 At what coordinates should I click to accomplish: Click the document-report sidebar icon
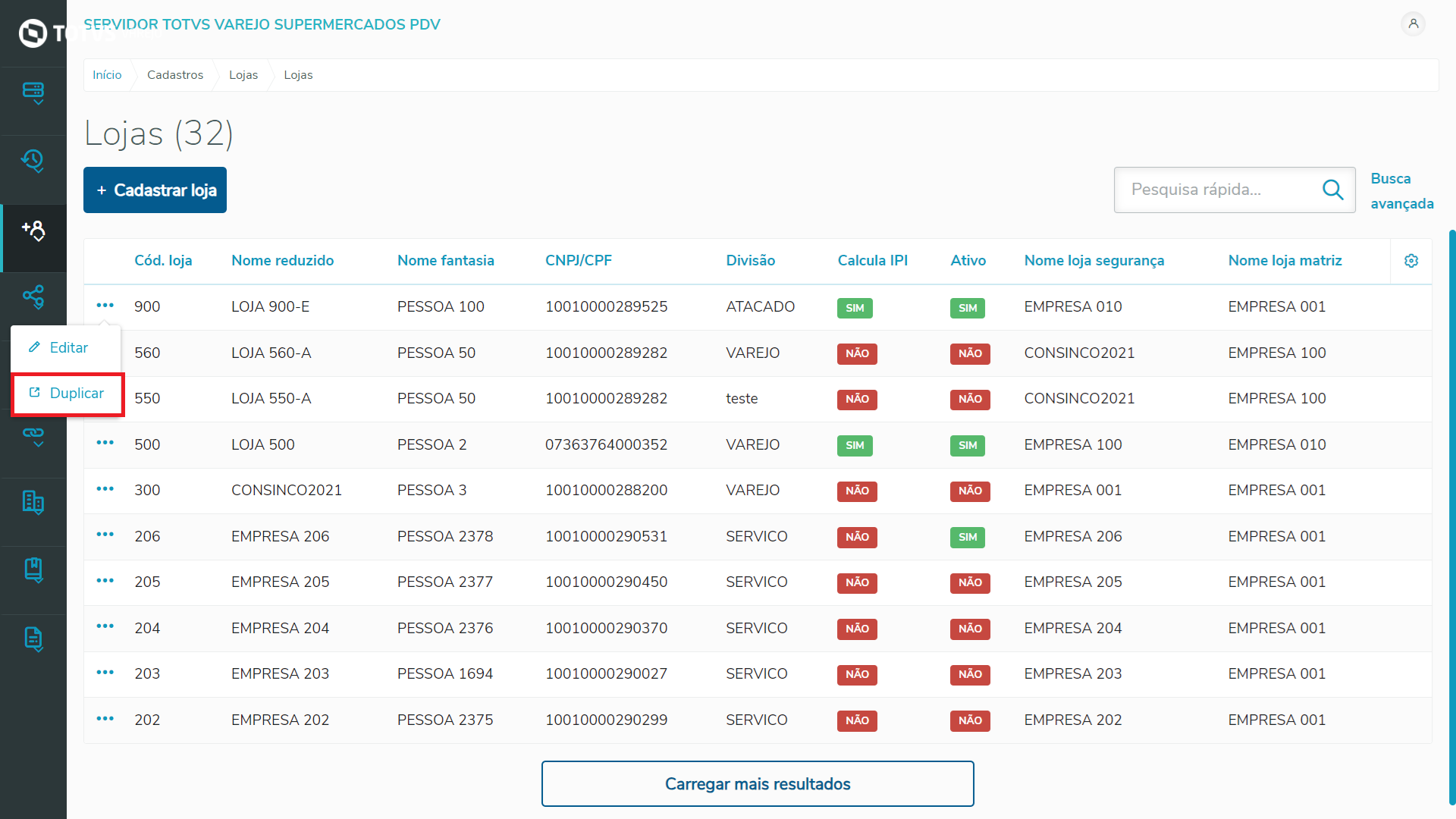[x=33, y=639]
